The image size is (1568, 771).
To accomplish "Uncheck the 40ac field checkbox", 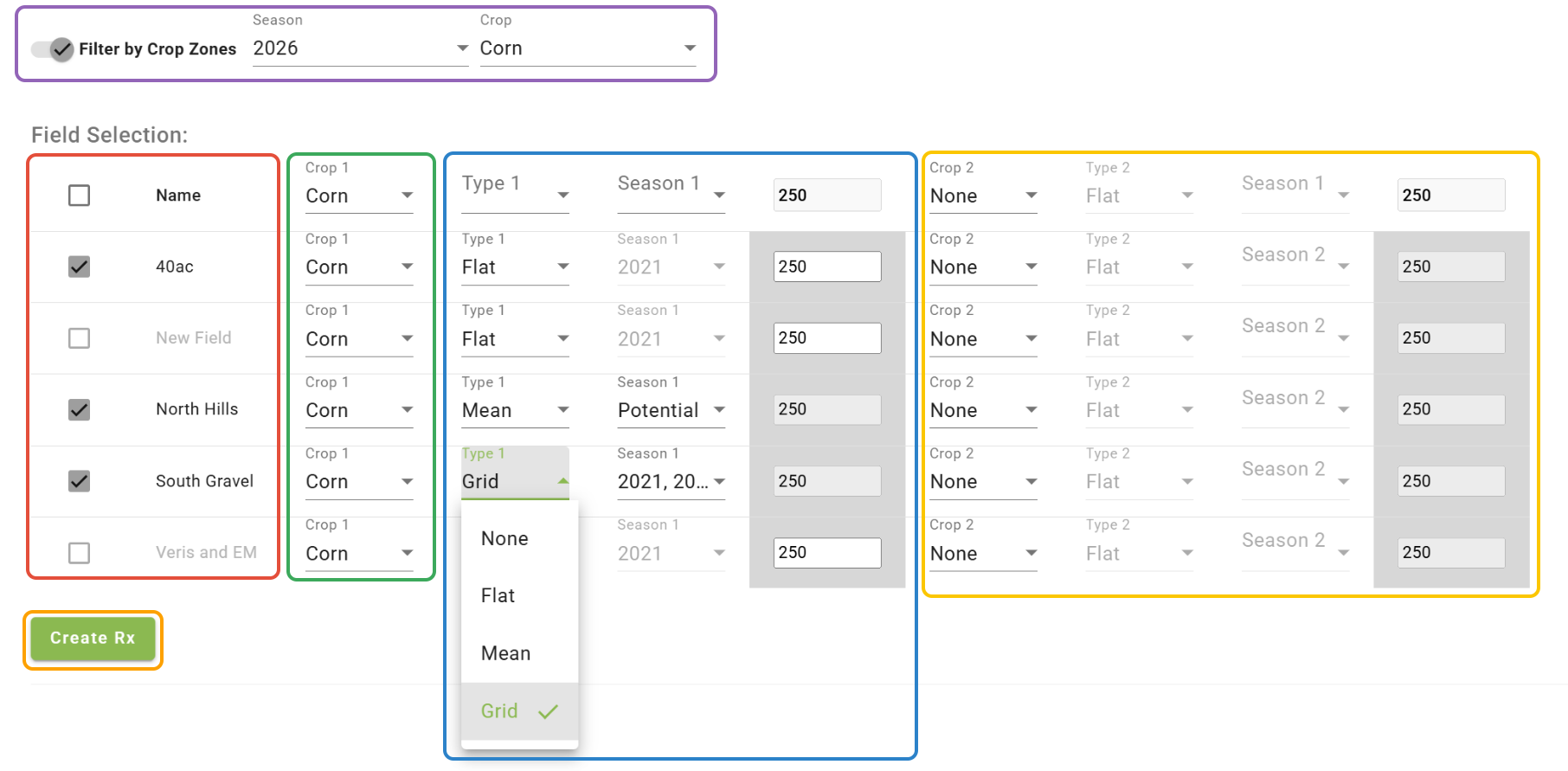I will 79,267.
